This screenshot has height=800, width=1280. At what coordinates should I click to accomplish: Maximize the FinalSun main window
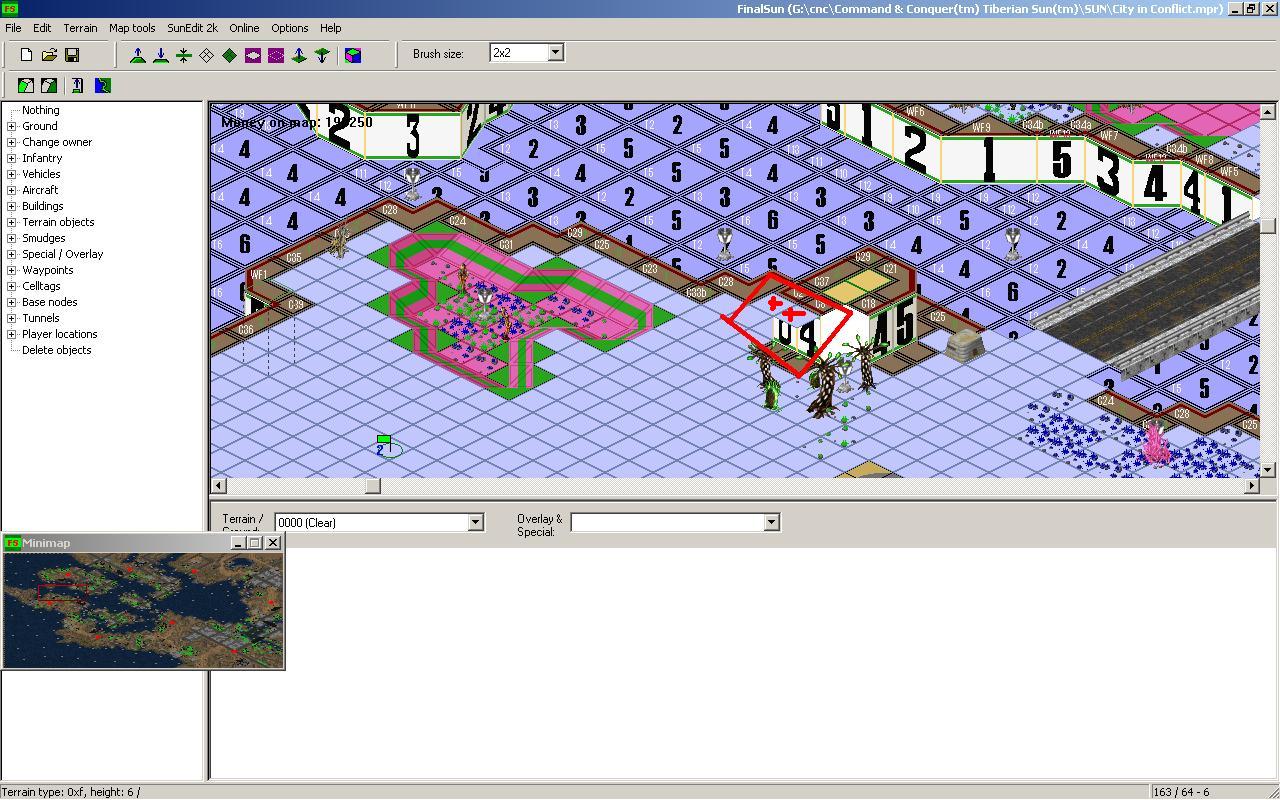point(1251,8)
